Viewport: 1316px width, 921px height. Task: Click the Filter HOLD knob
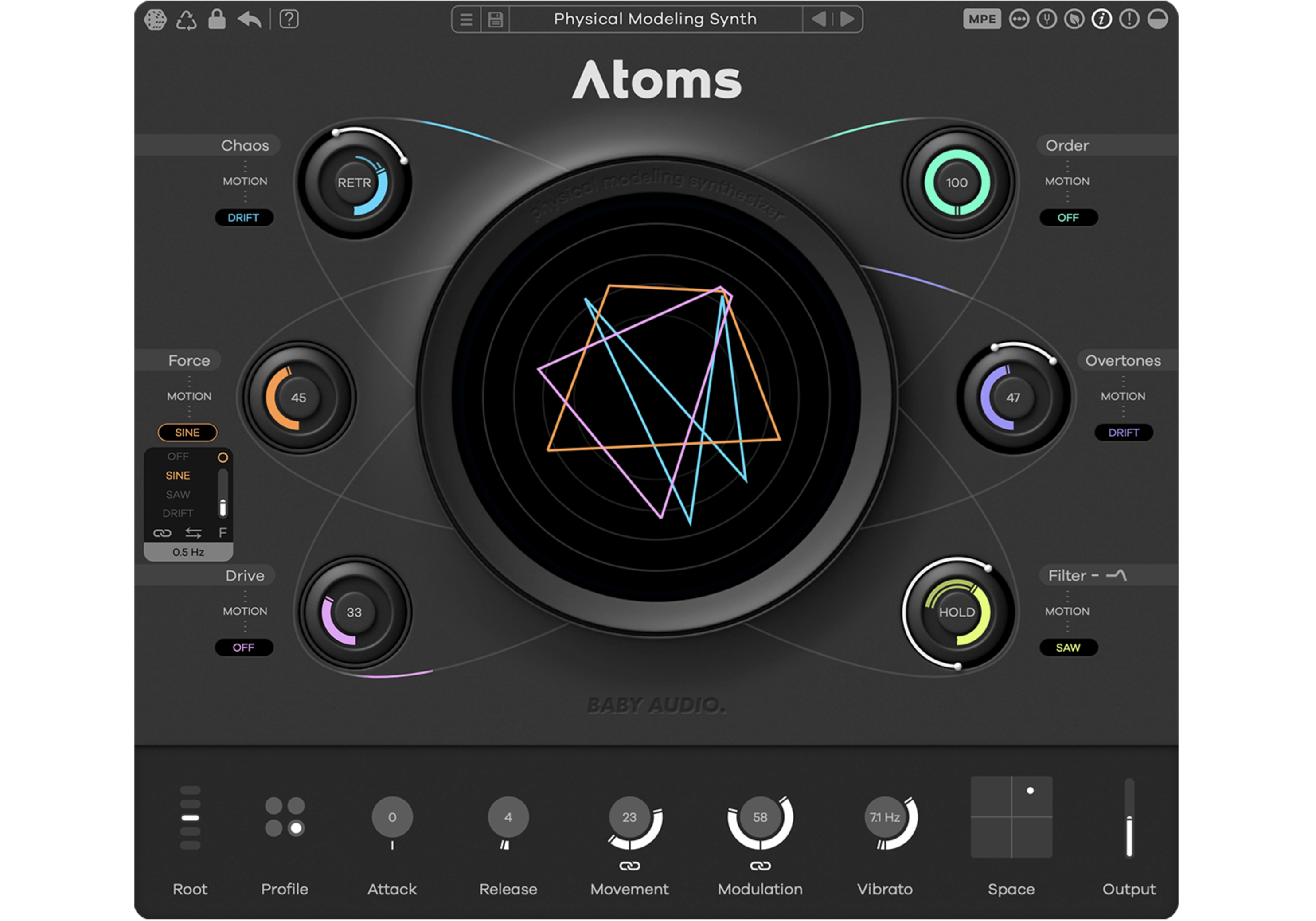pyautogui.click(x=957, y=613)
